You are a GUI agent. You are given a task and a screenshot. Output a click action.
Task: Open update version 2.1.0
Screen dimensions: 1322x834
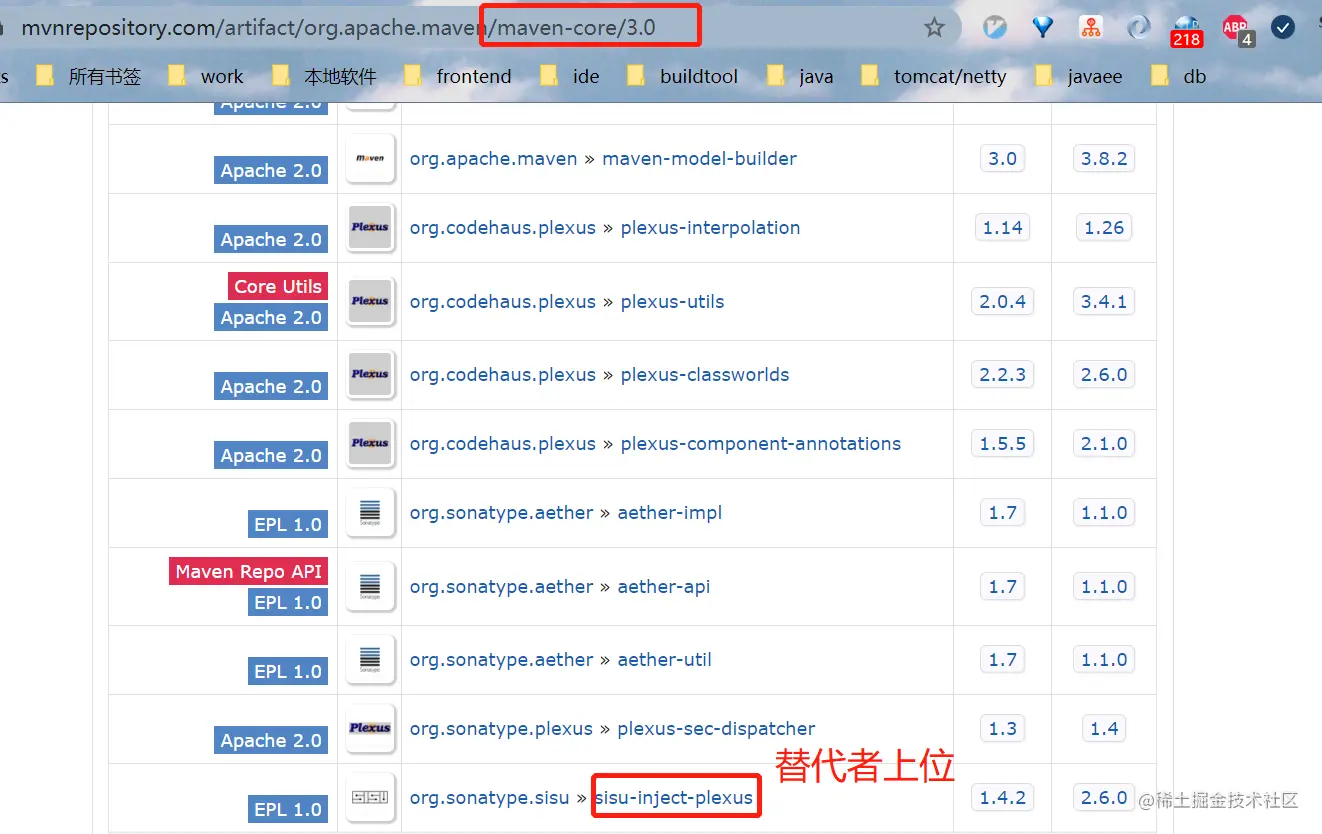pyautogui.click(x=1104, y=443)
